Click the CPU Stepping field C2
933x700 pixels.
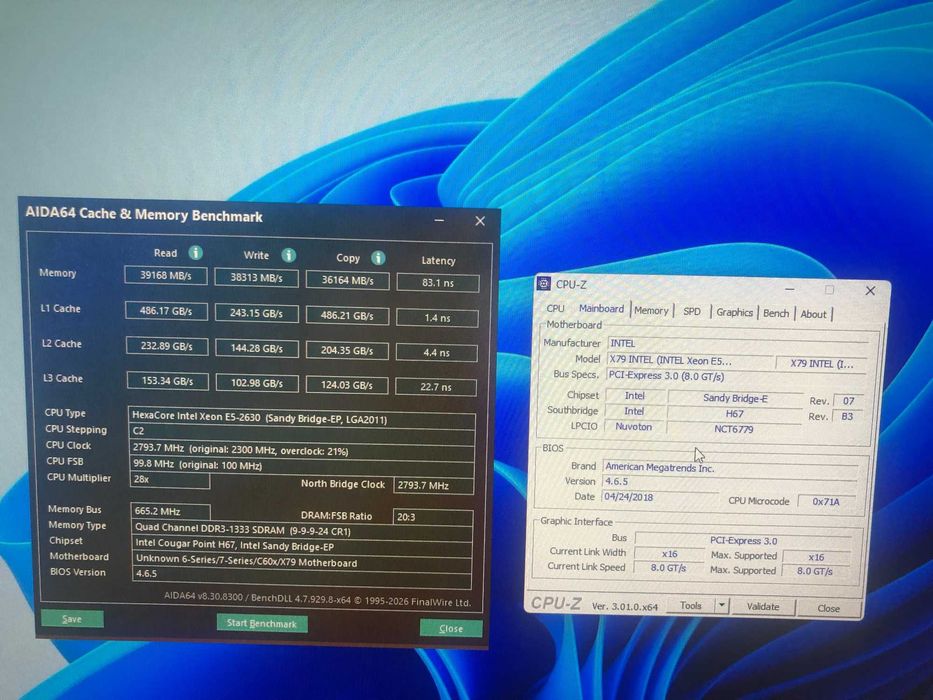(x=302, y=434)
